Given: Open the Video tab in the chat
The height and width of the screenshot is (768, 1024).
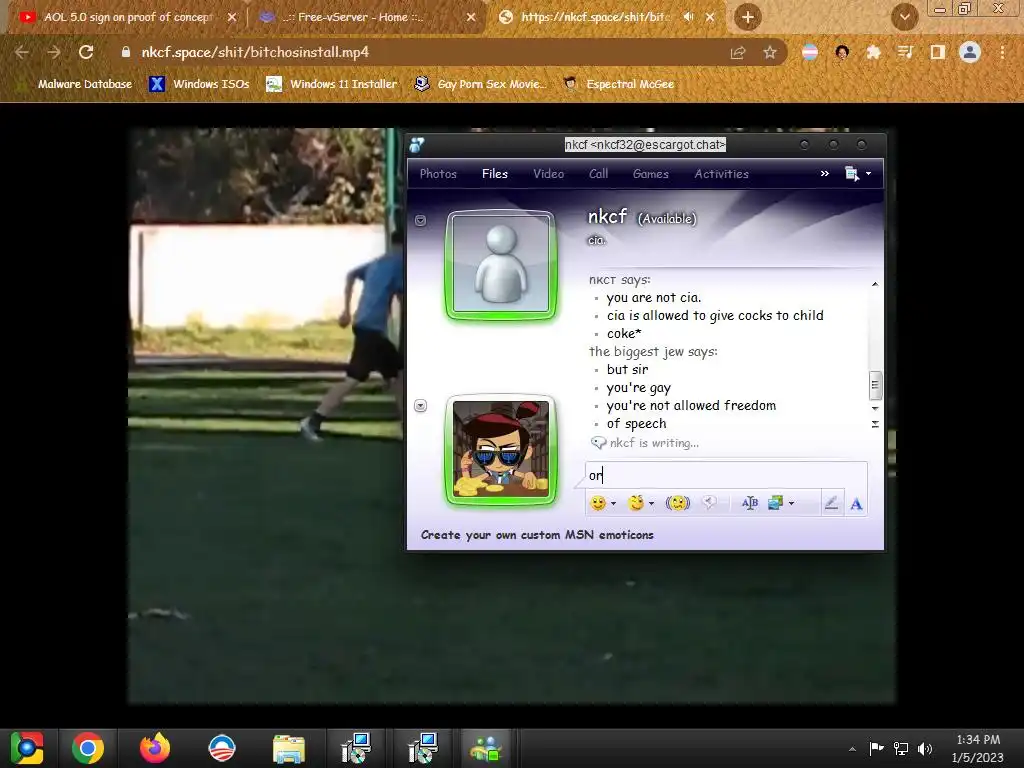Looking at the screenshot, I should pyautogui.click(x=549, y=174).
